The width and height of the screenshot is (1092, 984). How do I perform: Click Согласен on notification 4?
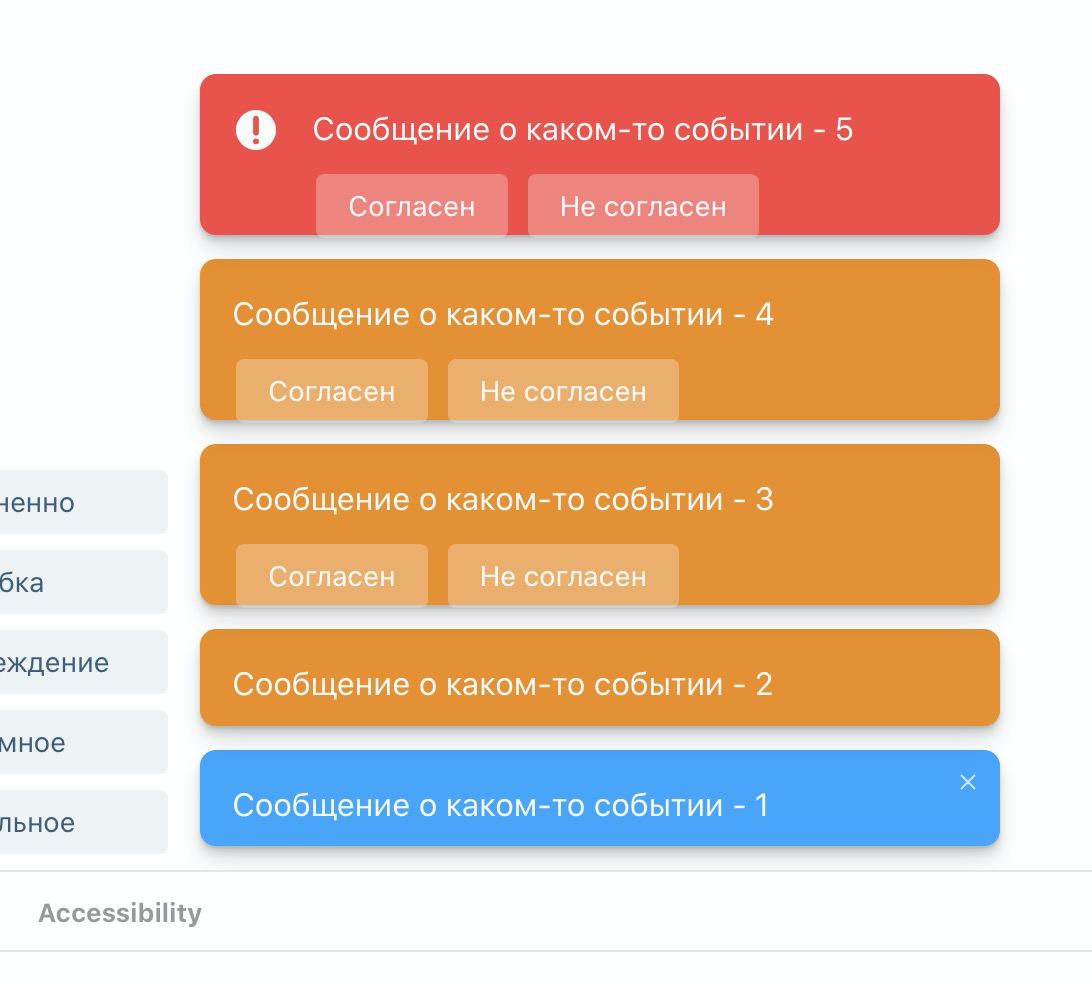point(331,391)
